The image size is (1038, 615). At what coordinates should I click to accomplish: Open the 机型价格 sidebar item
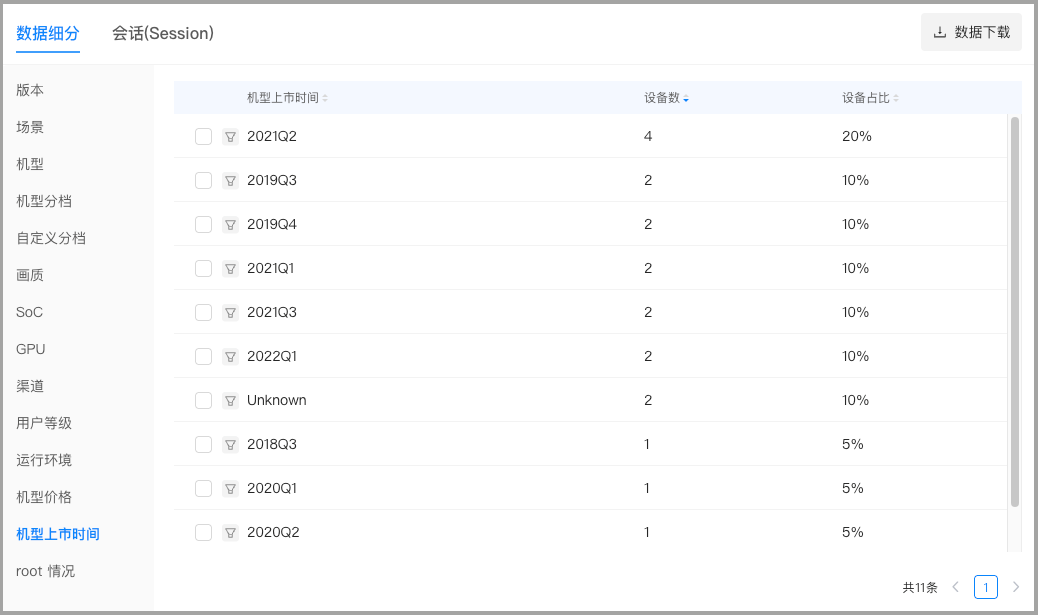[x=44, y=497]
